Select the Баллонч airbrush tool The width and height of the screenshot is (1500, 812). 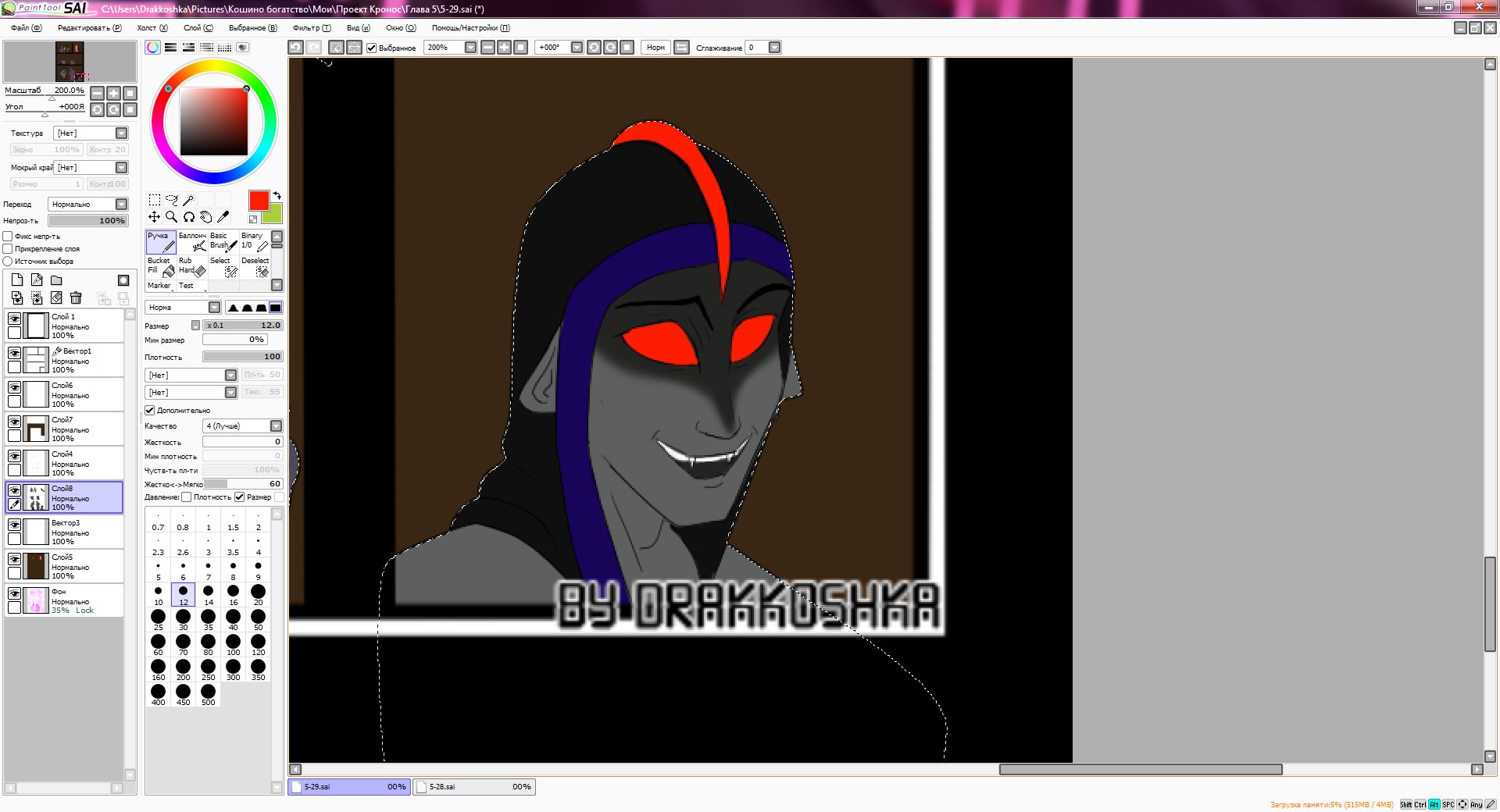pyautogui.click(x=191, y=241)
